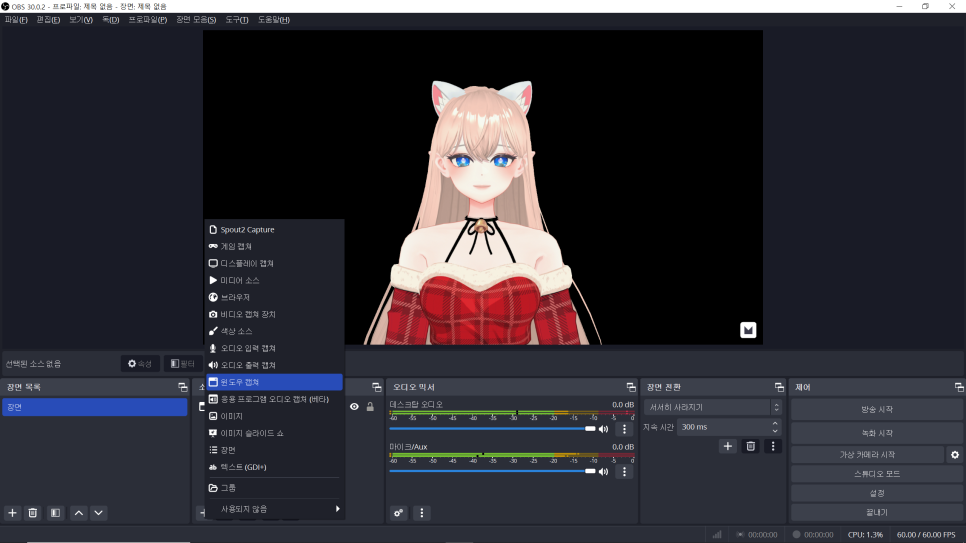
Task: Open 보기 menu
Action: point(81,20)
